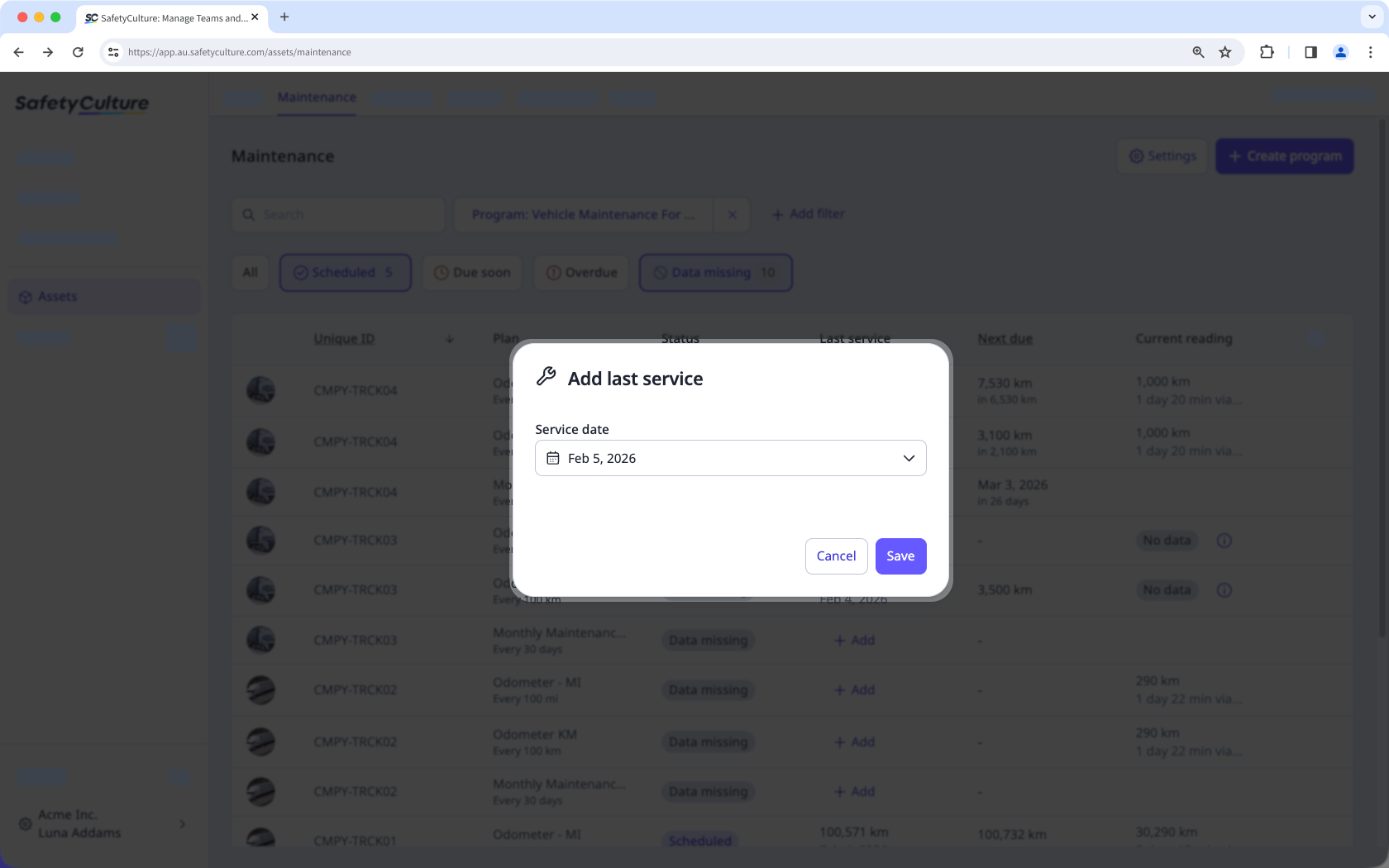Sort by Unique ID column
The image size is (1389, 868).
(x=344, y=339)
